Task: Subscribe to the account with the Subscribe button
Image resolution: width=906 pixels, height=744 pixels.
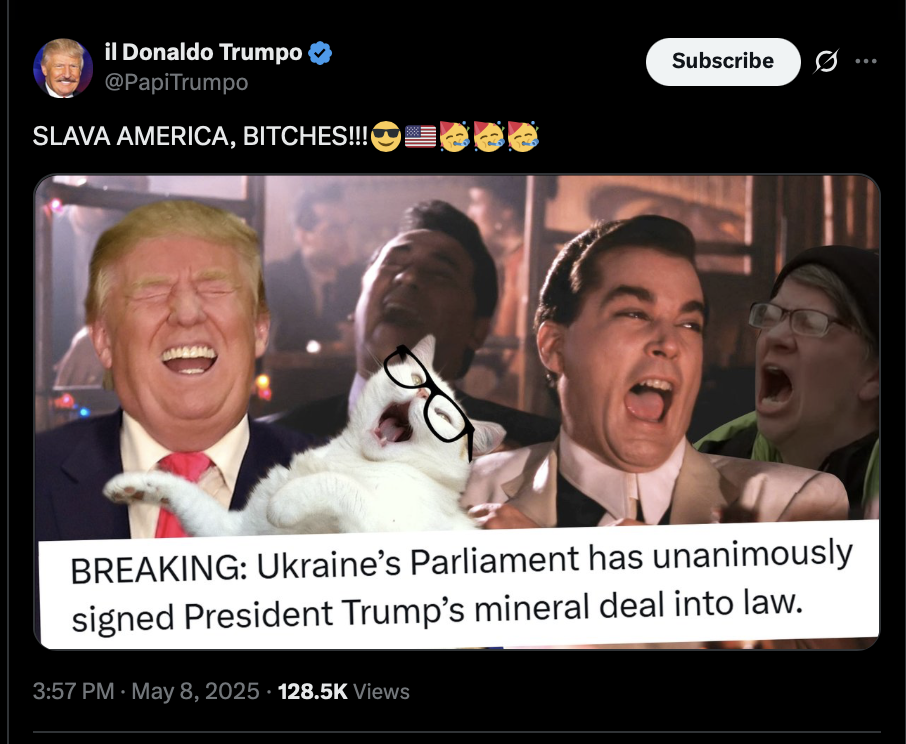Action: (x=723, y=62)
